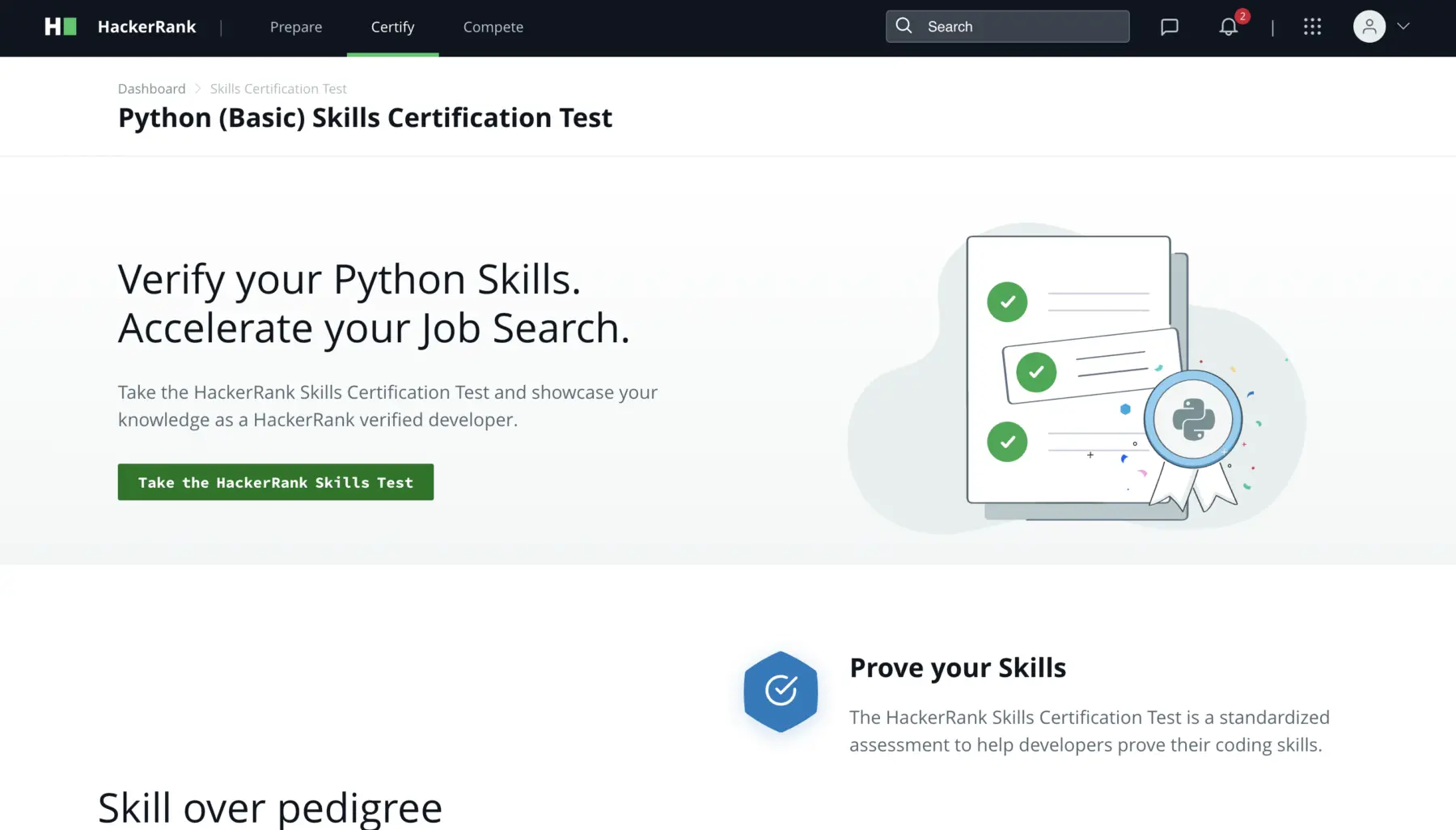Switch to the Compete tab
The image size is (1456, 830).
pos(493,27)
